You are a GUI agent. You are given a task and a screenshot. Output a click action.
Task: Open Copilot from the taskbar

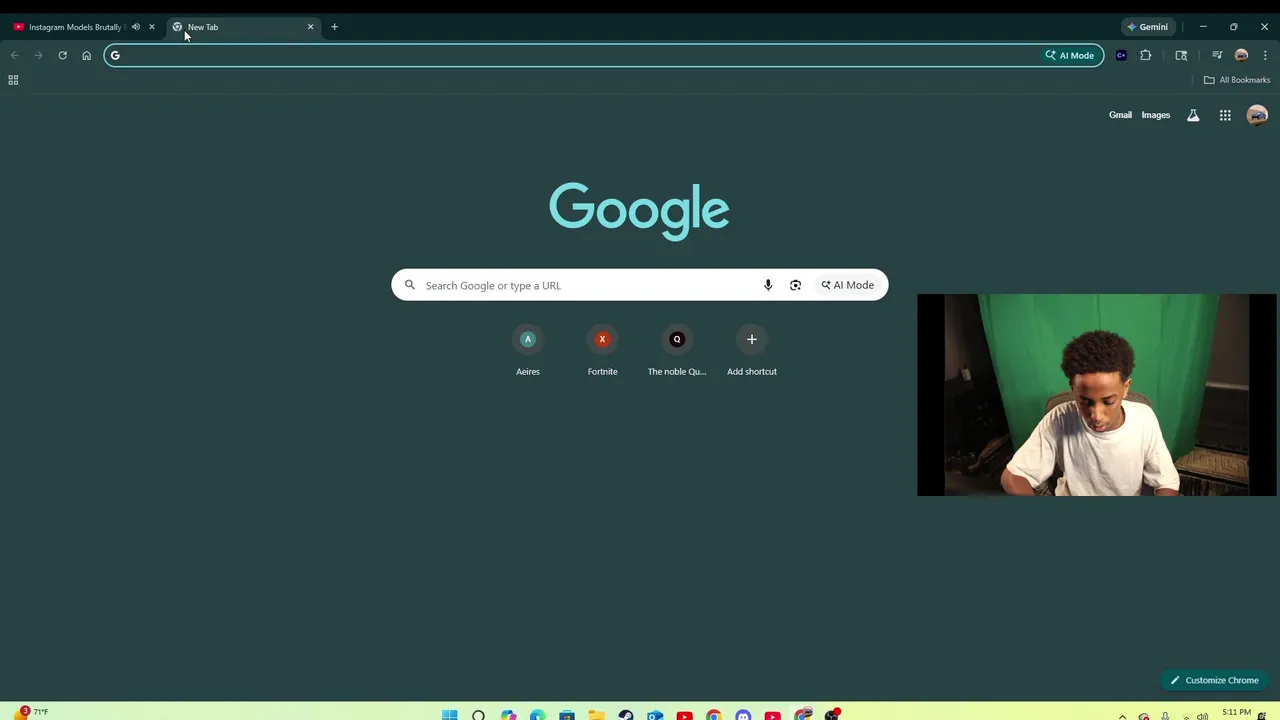tap(508, 715)
